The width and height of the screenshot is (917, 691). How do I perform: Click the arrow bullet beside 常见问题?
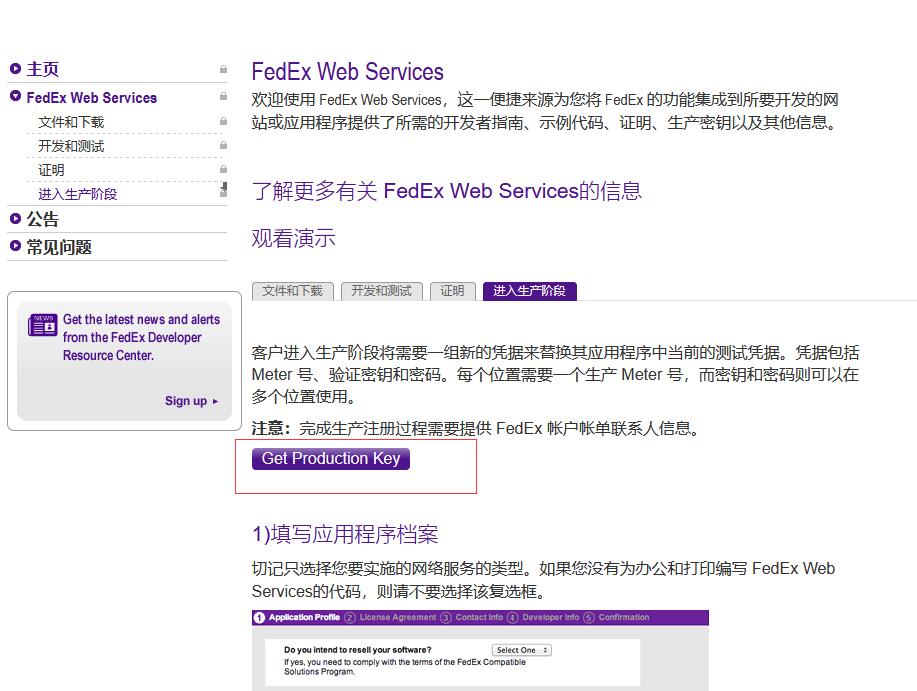click(15, 246)
